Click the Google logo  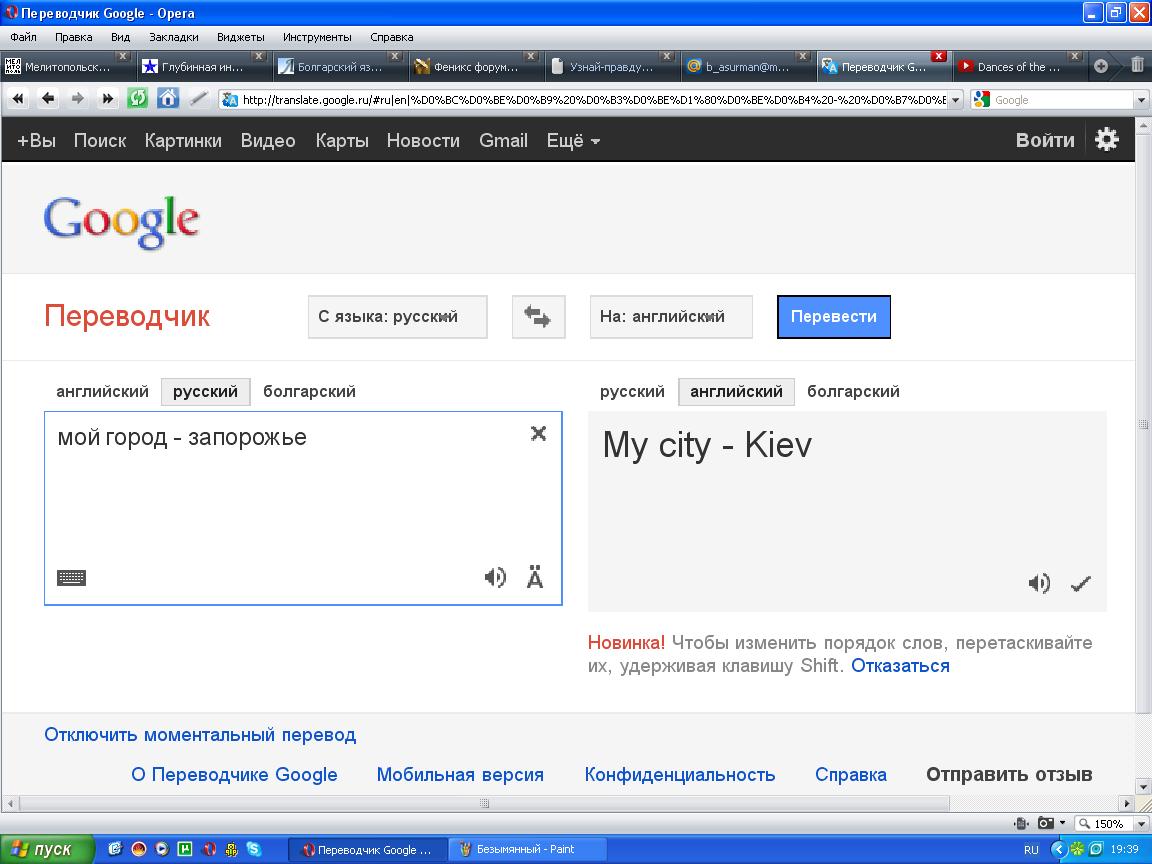point(121,222)
